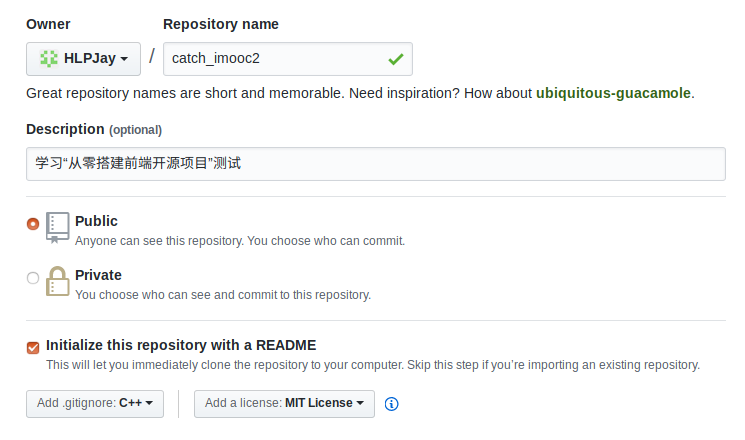Focus the repository name field catch_imooc2

click(287, 59)
